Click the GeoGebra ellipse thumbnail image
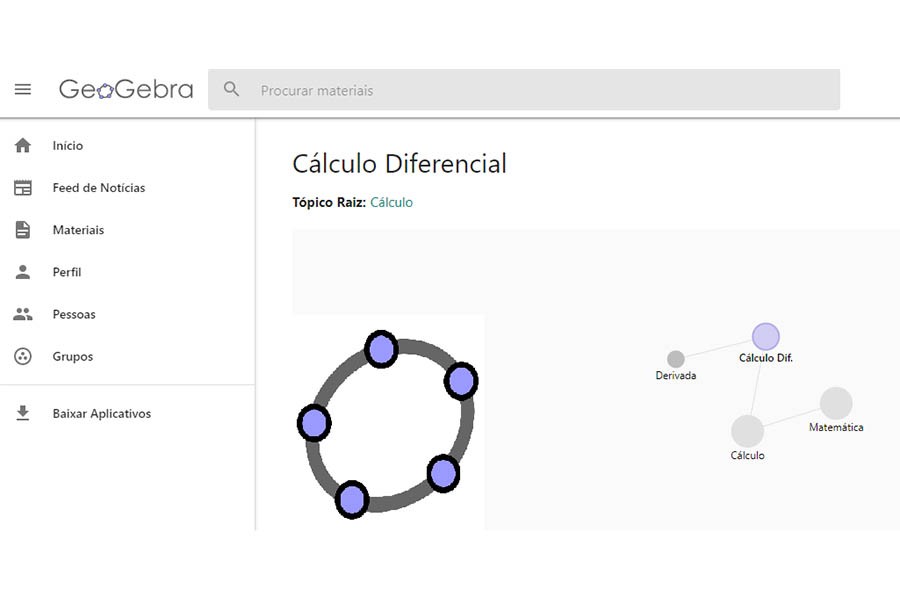Viewport: 900px width, 600px height. coord(389,423)
